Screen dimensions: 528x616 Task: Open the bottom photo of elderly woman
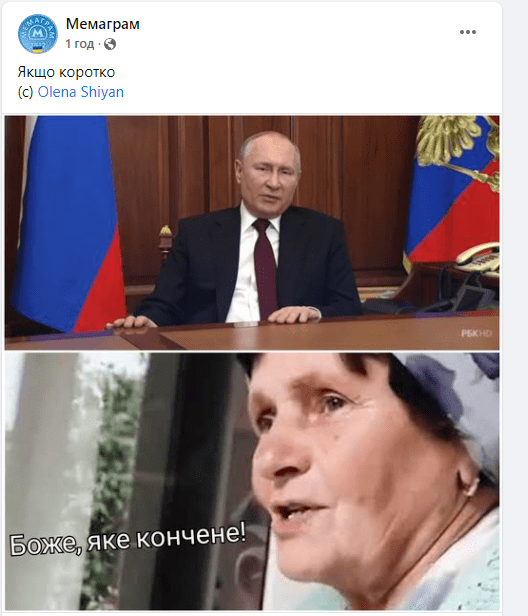pos(252,481)
